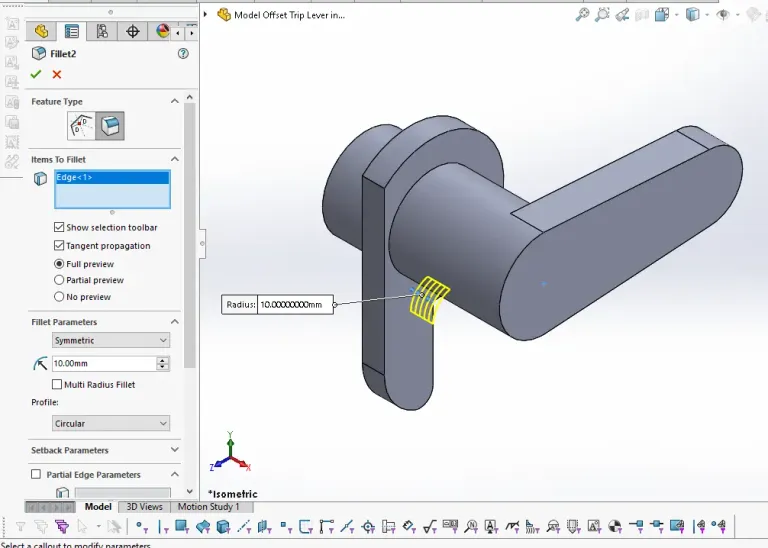
Task: Open the Fillet2 help question mark
Action: click(183, 54)
